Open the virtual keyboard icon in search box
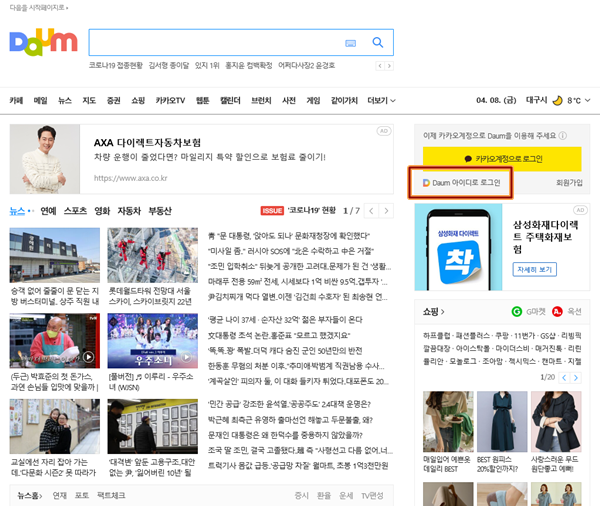This screenshot has height=506, width=600. point(351,43)
